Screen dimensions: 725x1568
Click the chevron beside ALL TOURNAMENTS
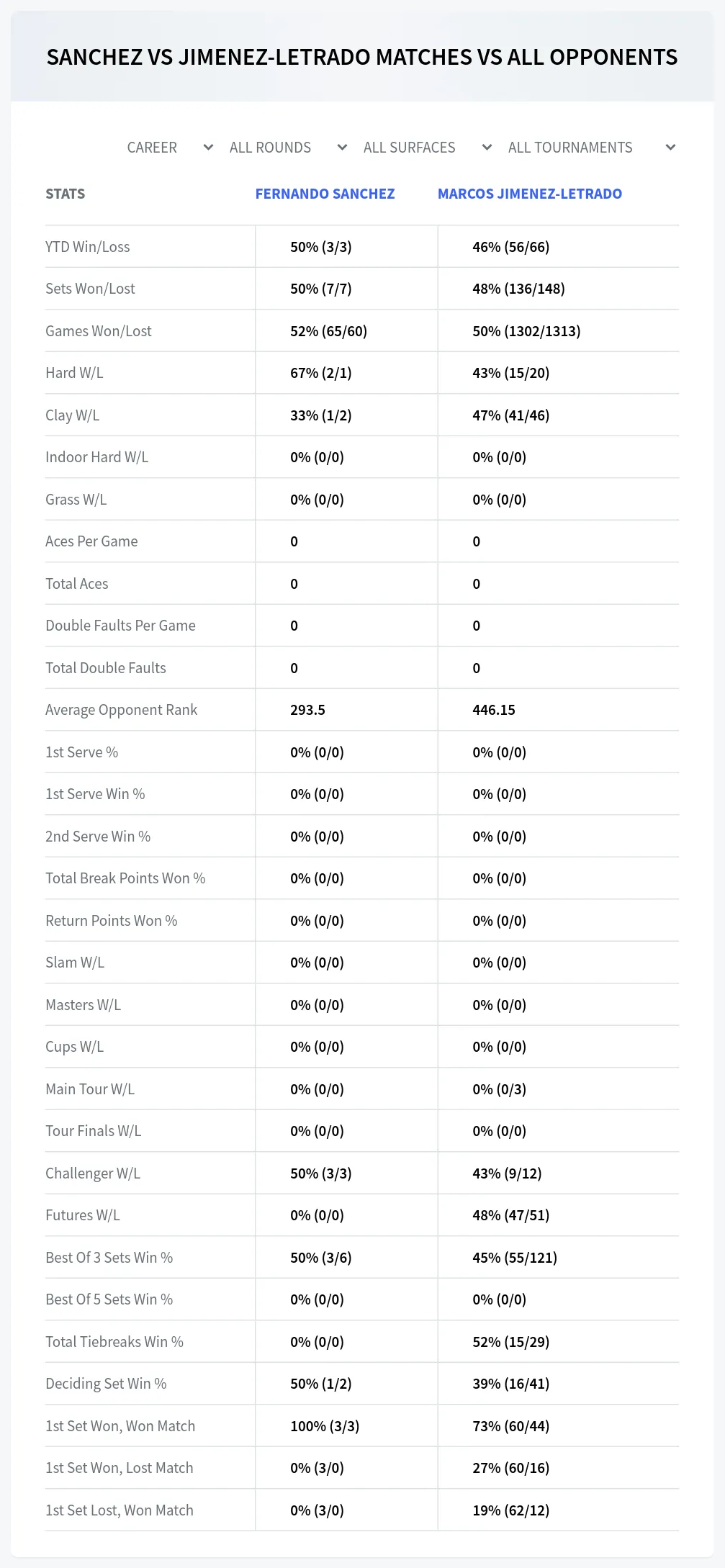pos(670,148)
